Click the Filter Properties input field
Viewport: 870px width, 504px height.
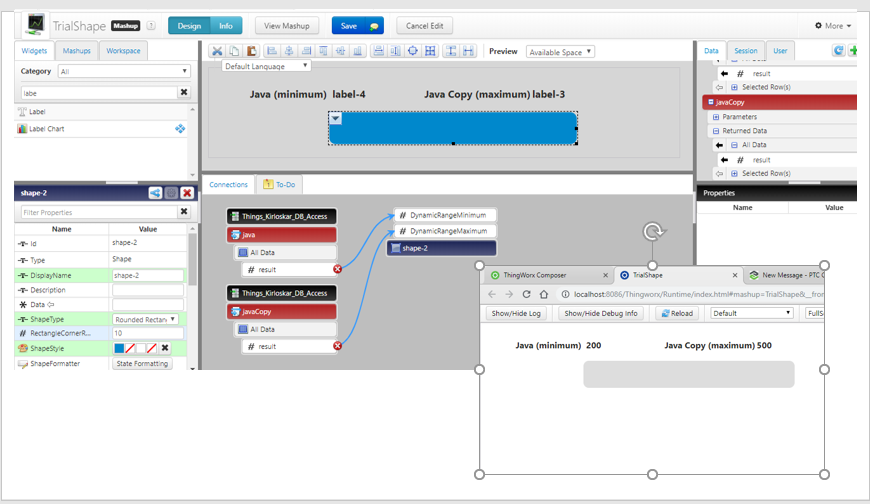coord(99,212)
